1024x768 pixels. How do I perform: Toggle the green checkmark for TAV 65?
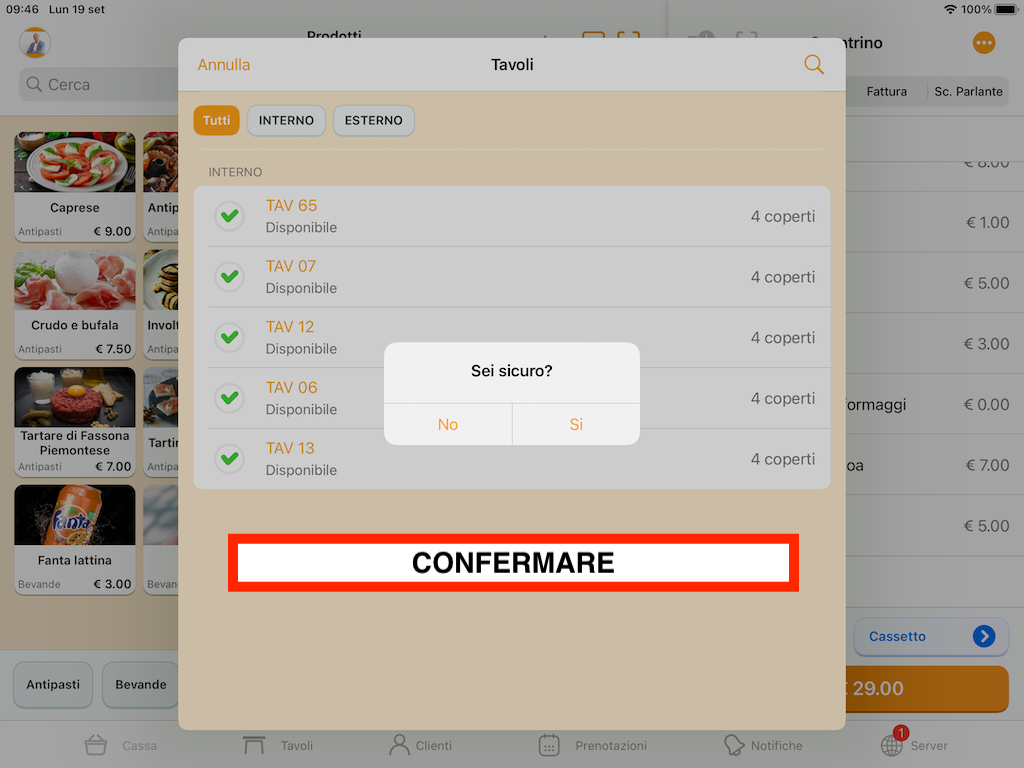coord(229,216)
